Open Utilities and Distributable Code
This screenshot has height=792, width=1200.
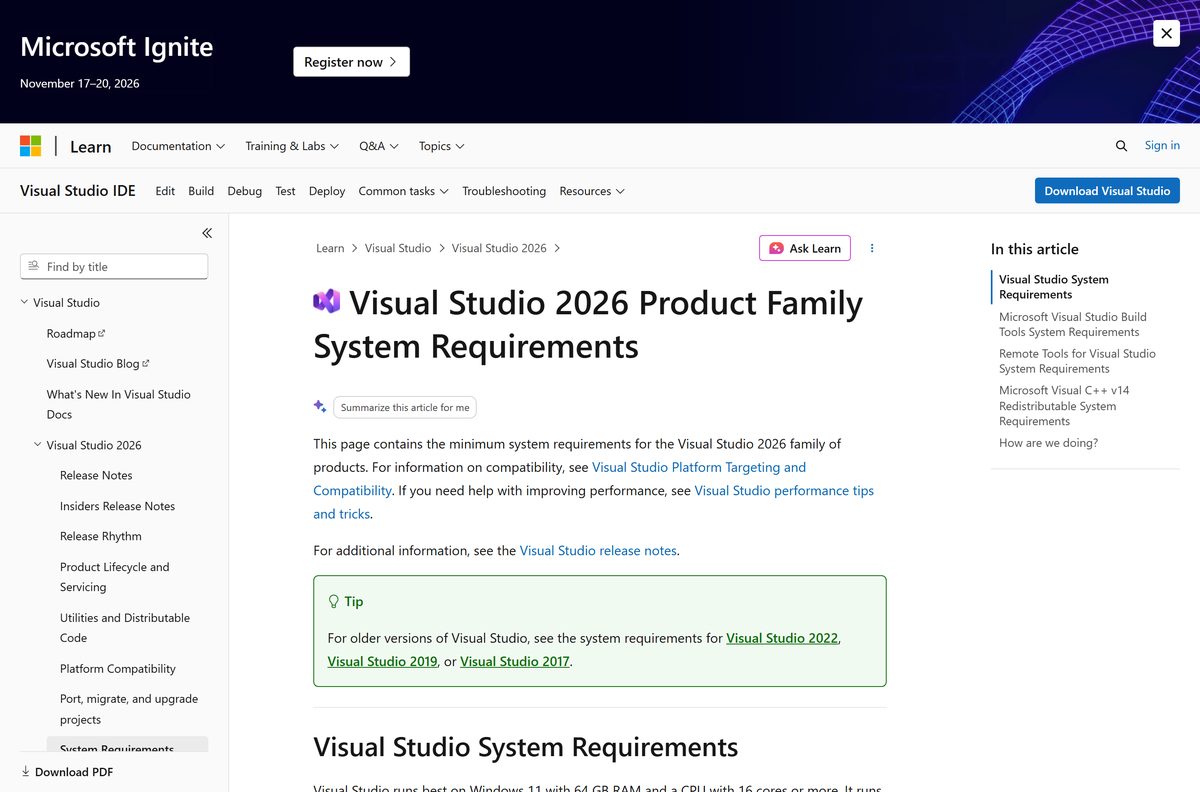tap(125, 628)
